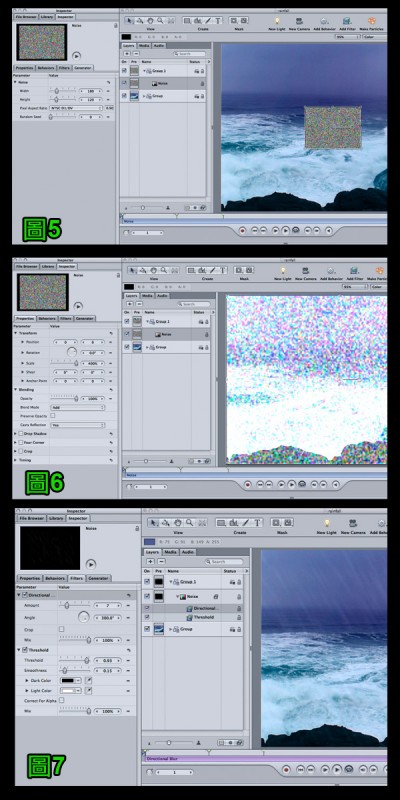
Task: Click the New Light bulb icon
Action: (x=278, y=21)
